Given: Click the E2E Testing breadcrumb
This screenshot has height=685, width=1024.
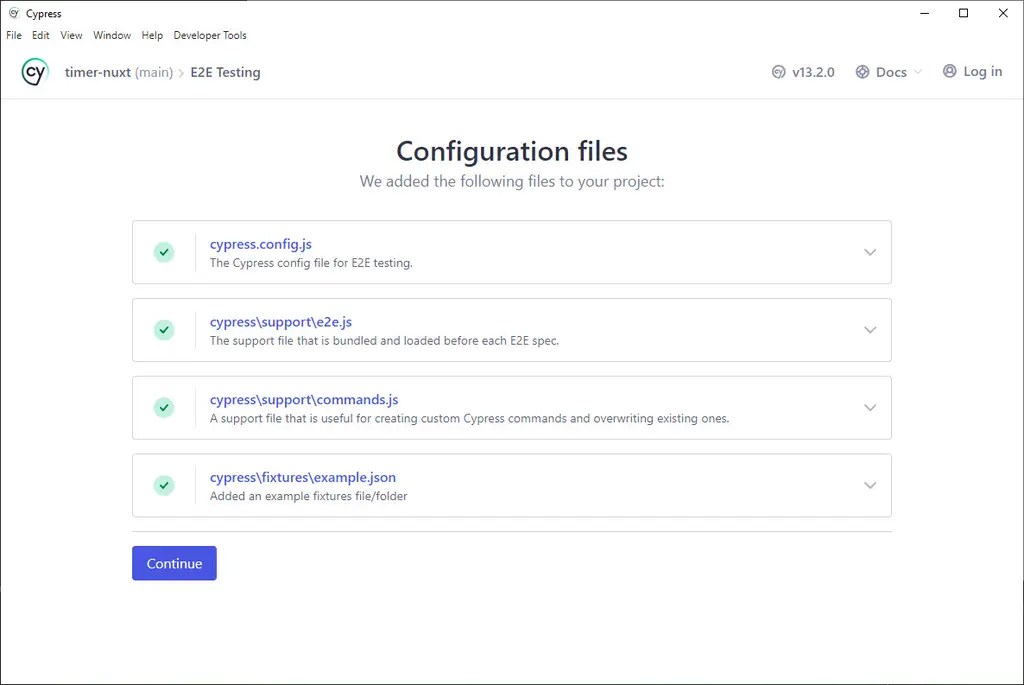Looking at the screenshot, I should pyautogui.click(x=225, y=72).
